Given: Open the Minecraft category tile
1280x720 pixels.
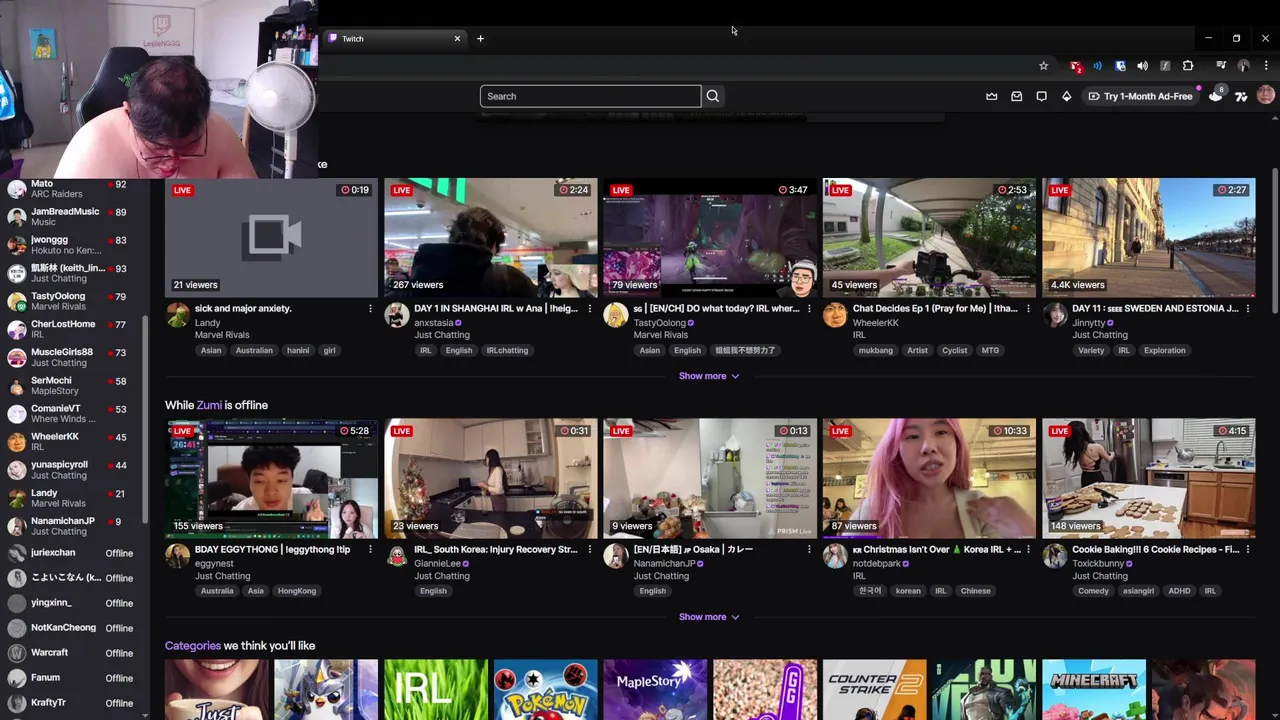Looking at the screenshot, I should tap(1094, 690).
